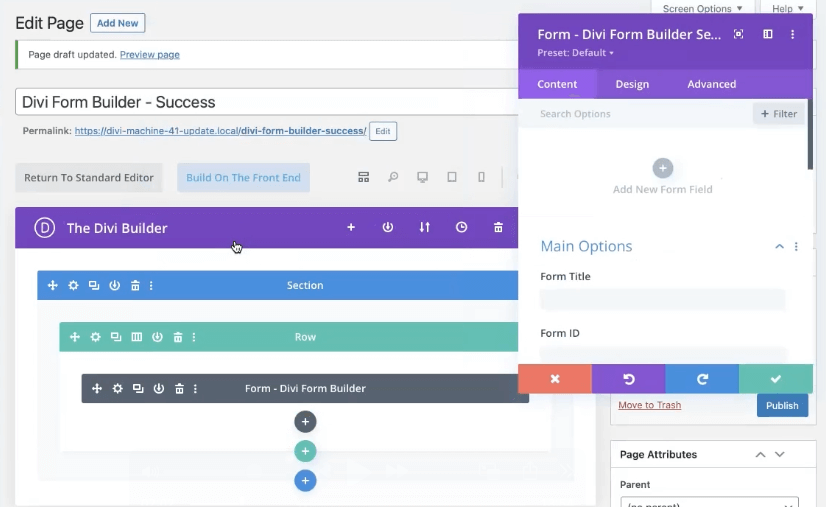This screenshot has width=826, height=507.
Task: Click Search Options field
Action: [x=635, y=114]
